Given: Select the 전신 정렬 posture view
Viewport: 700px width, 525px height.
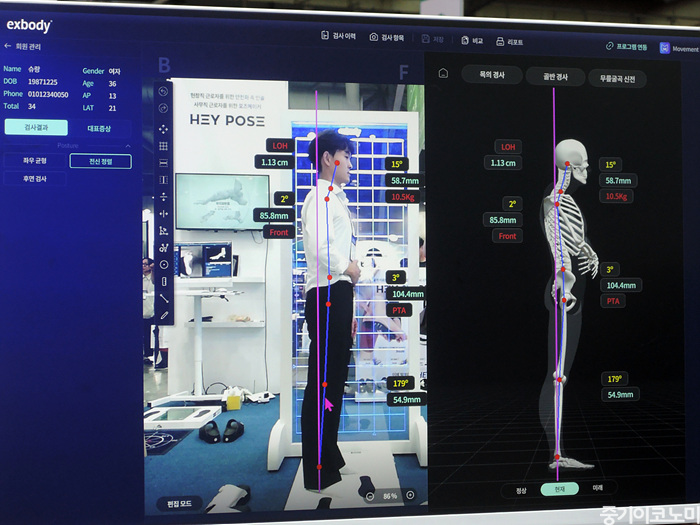Looking at the screenshot, I should click(100, 161).
